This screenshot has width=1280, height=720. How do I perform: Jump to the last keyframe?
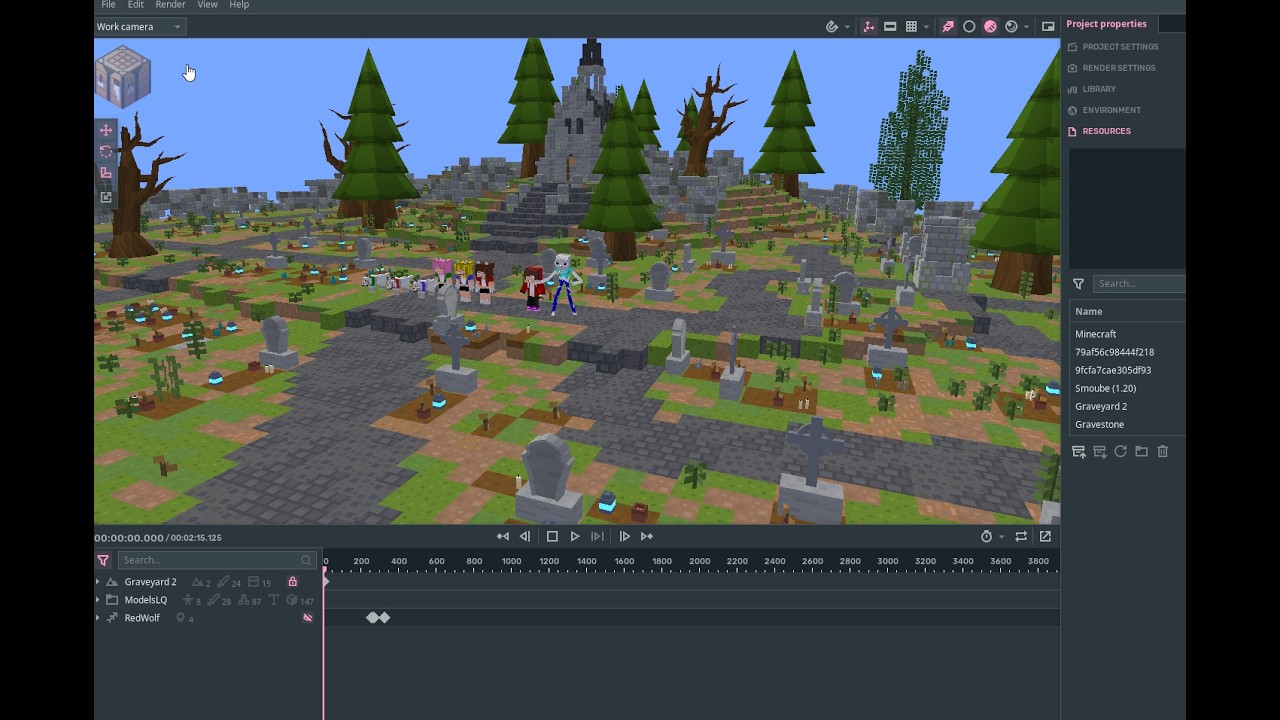[647, 537]
